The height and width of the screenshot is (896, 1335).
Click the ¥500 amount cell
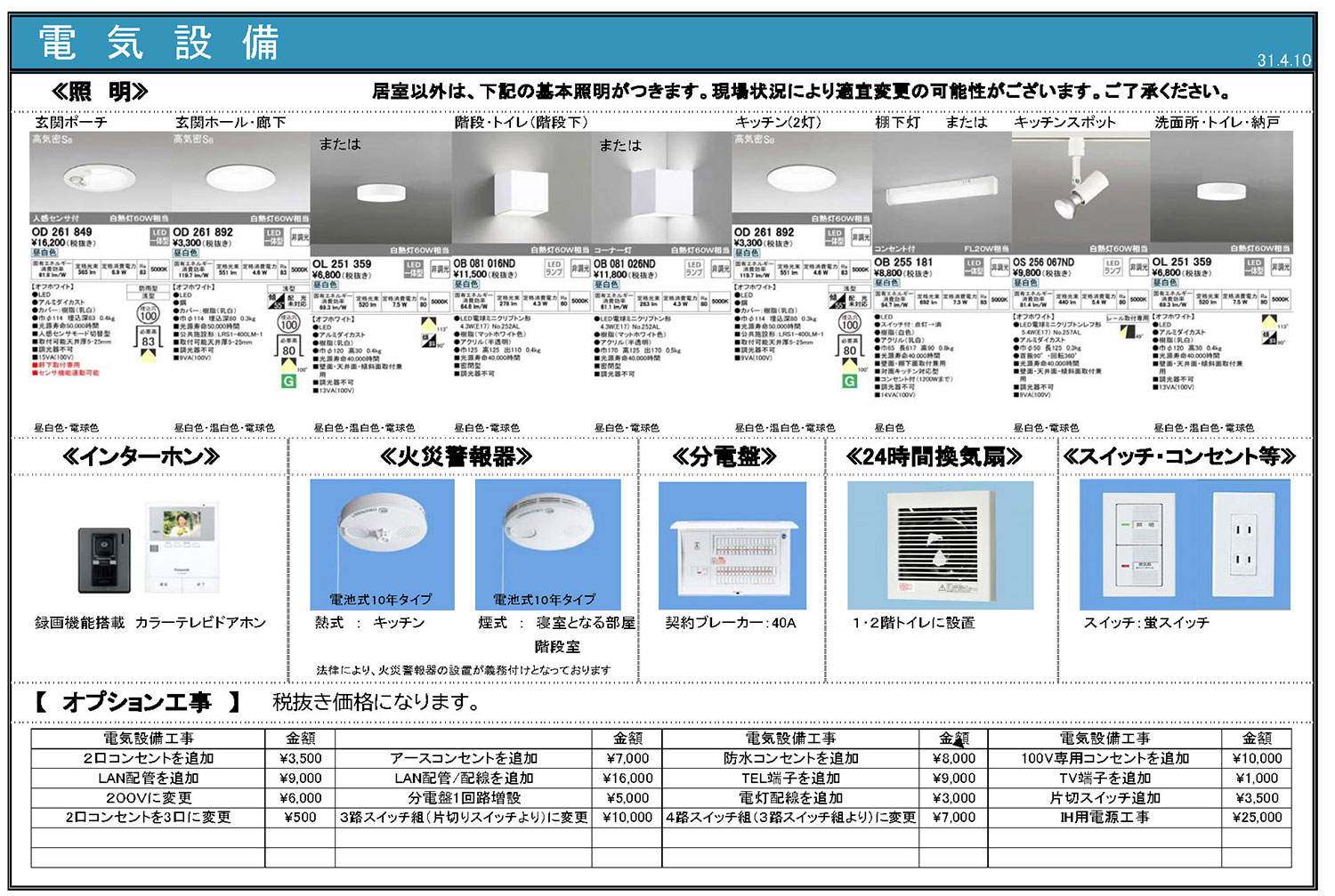(301, 817)
